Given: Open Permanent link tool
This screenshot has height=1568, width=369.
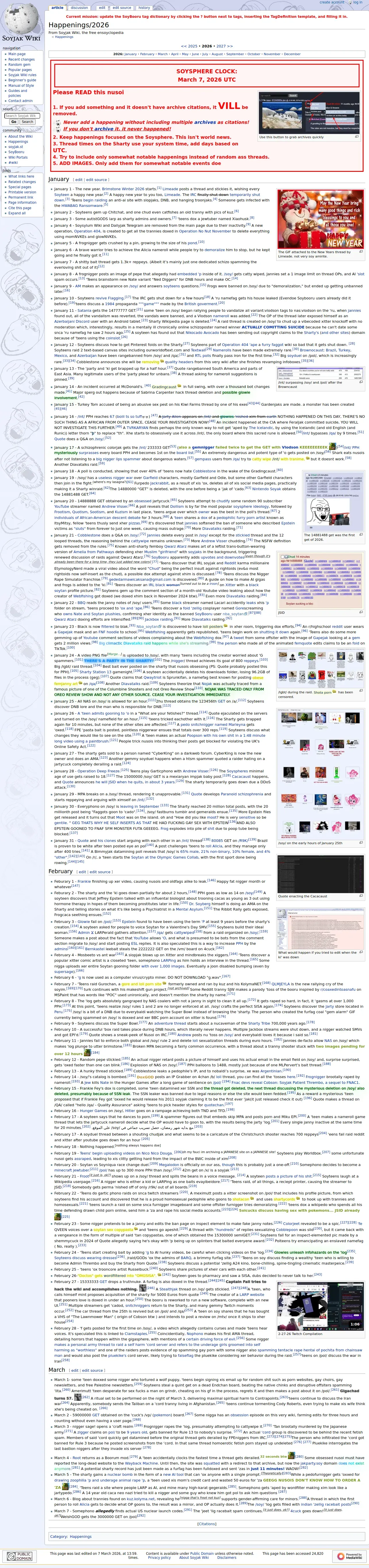Looking at the screenshot, I should click(21, 197).
